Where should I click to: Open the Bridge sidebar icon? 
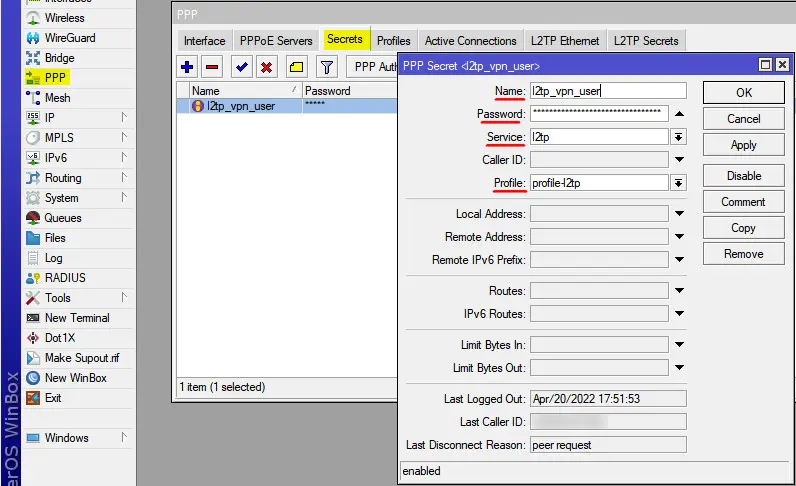tap(33, 58)
